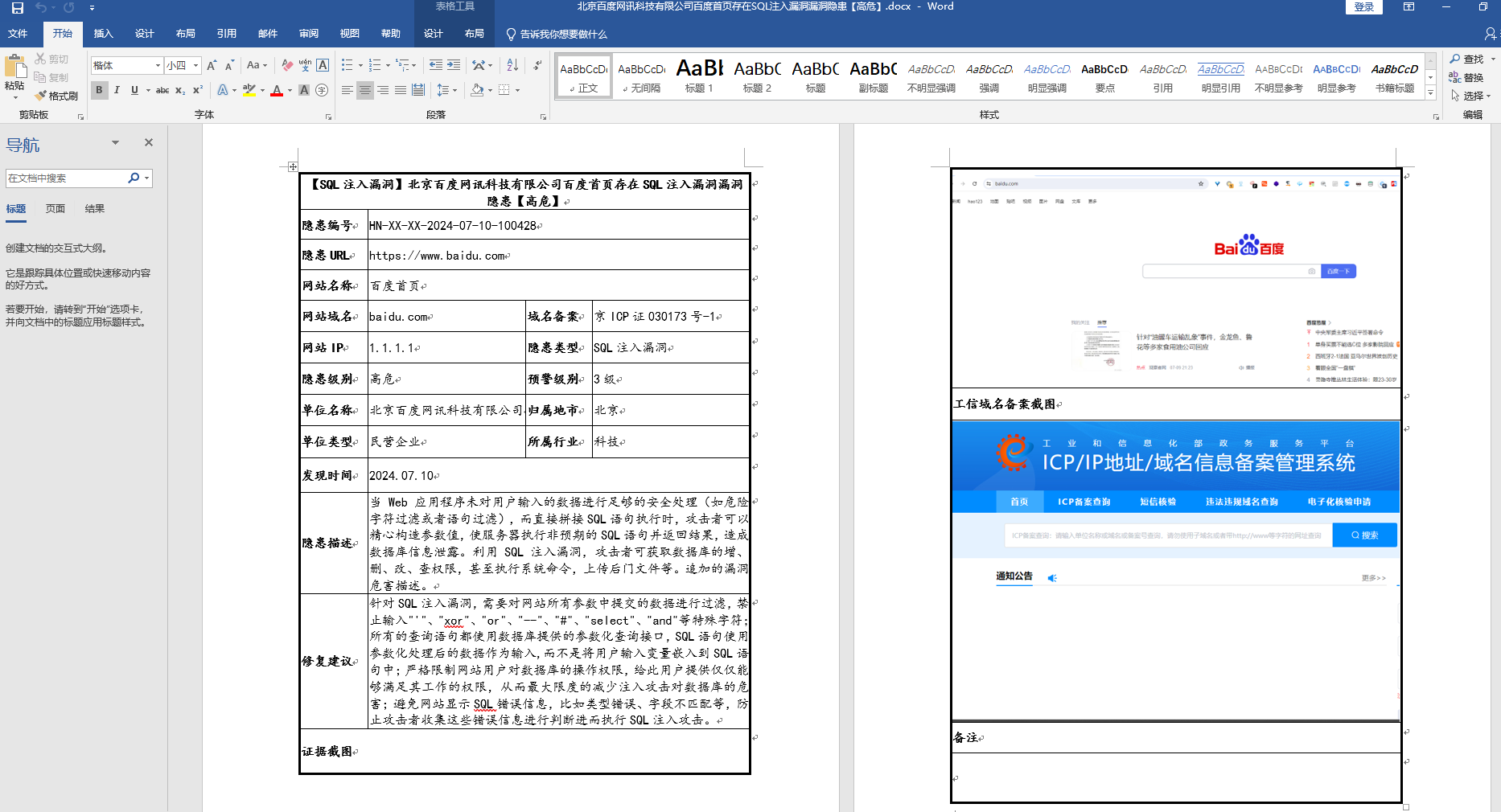Open ribbon display options icon

click(1408, 7)
